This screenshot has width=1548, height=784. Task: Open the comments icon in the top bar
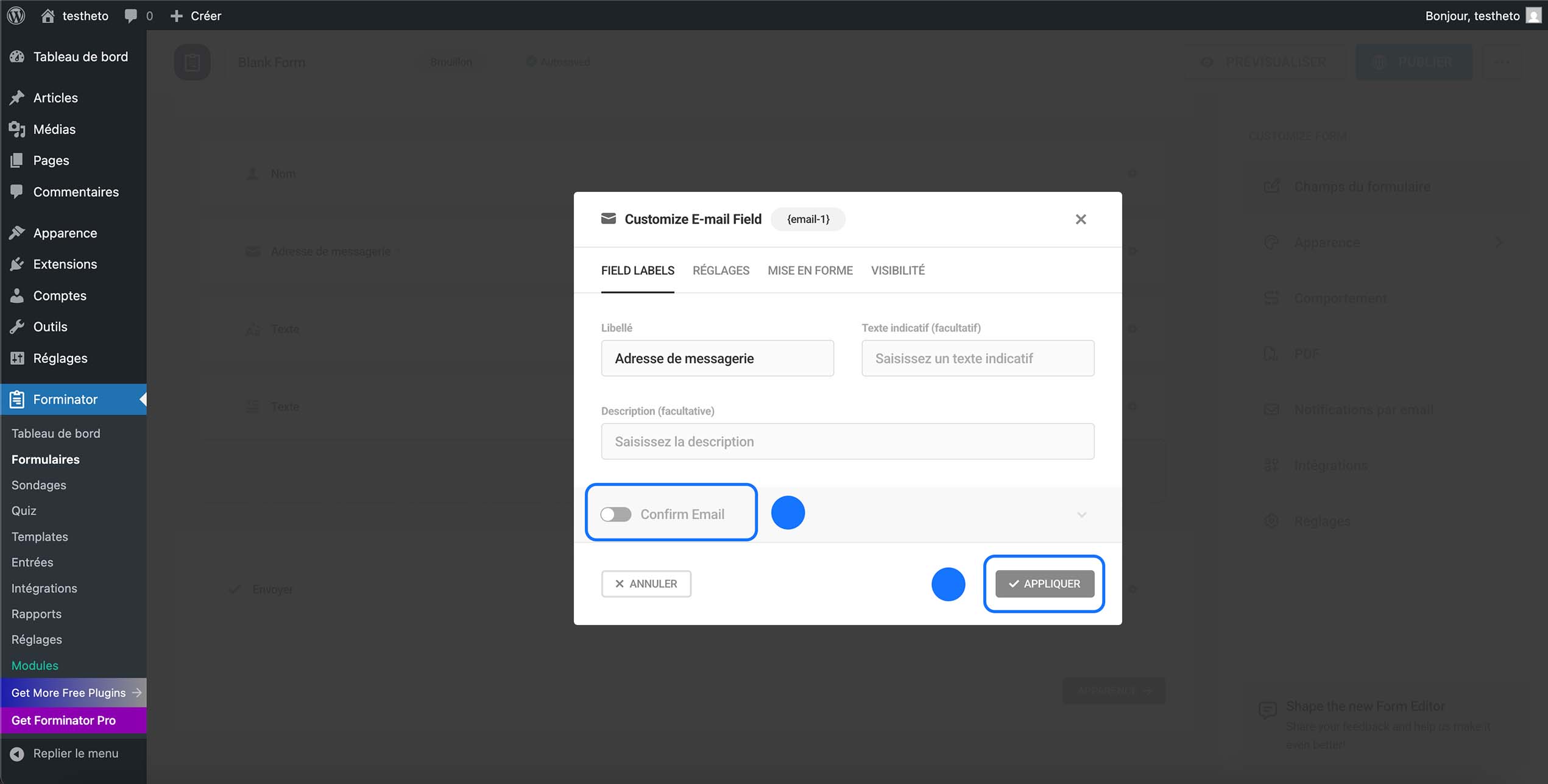131,15
